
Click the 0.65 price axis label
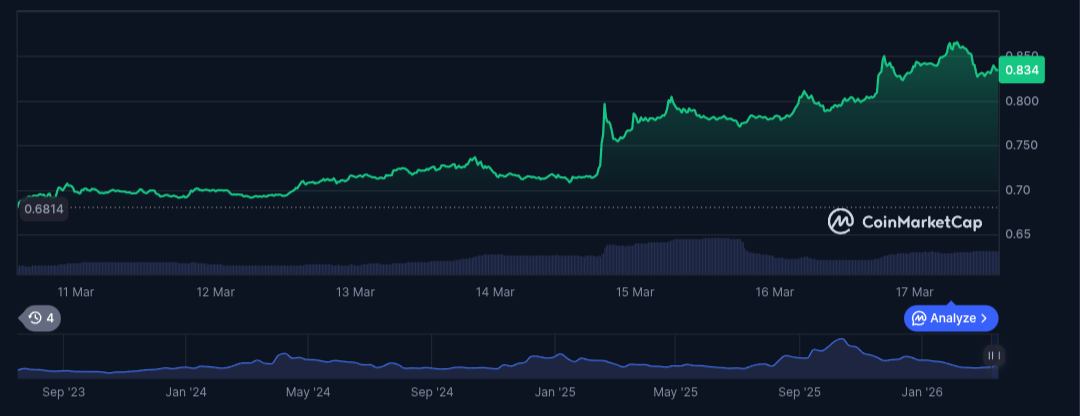1017,235
